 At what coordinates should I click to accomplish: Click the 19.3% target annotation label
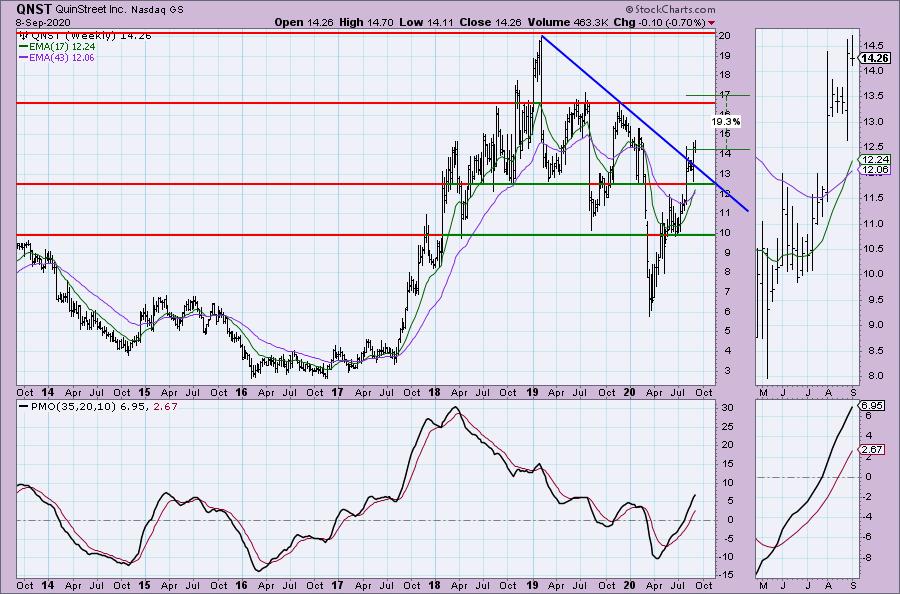(x=726, y=122)
